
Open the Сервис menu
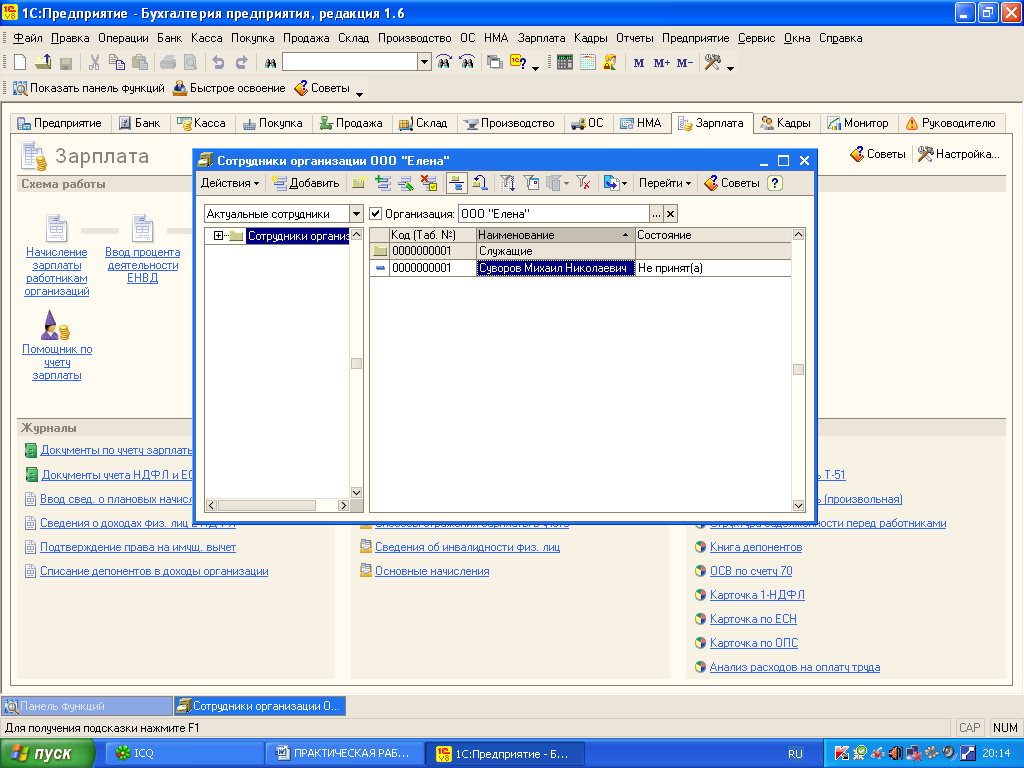click(756, 38)
